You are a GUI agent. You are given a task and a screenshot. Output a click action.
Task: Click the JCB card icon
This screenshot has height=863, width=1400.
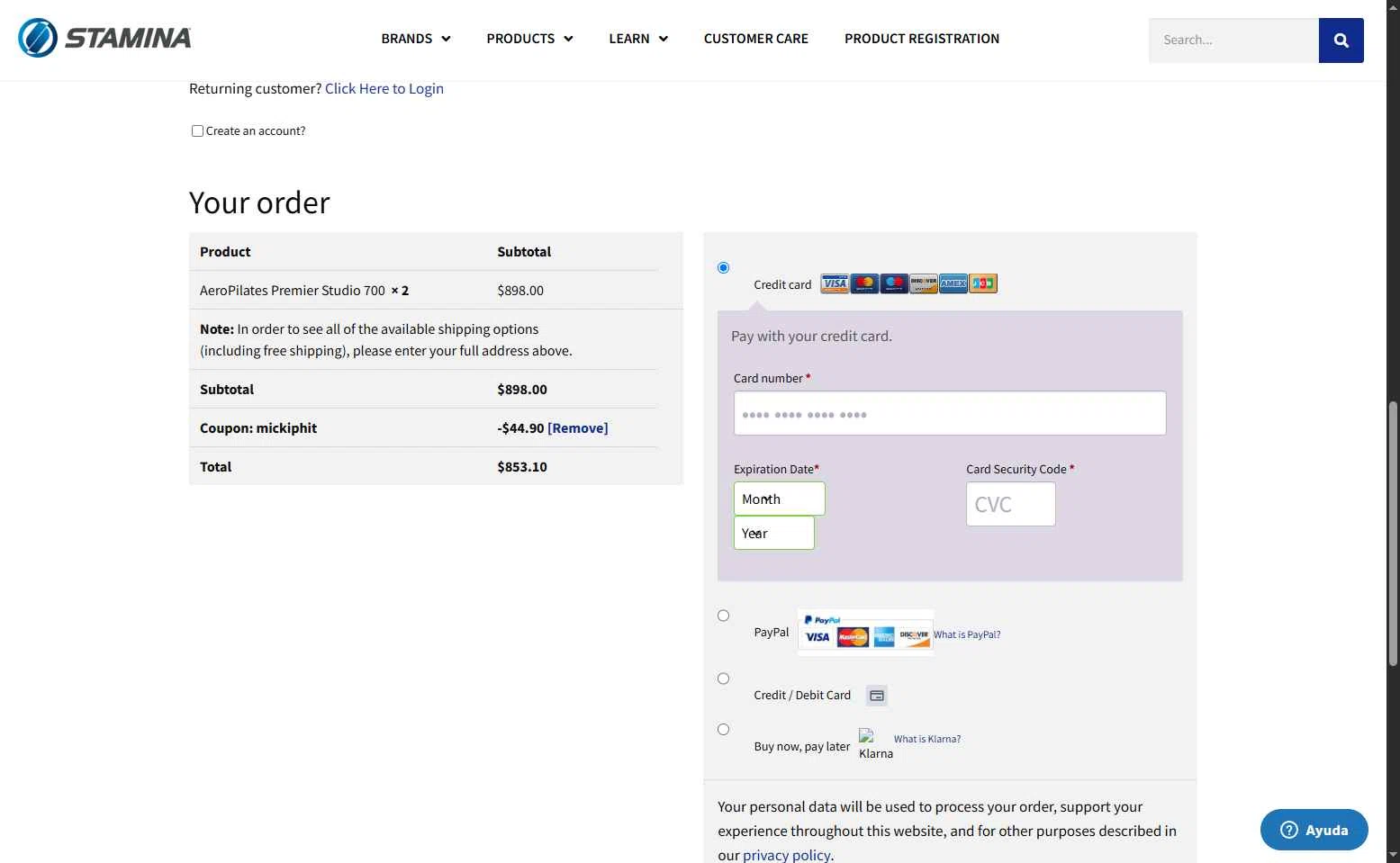(x=982, y=284)
